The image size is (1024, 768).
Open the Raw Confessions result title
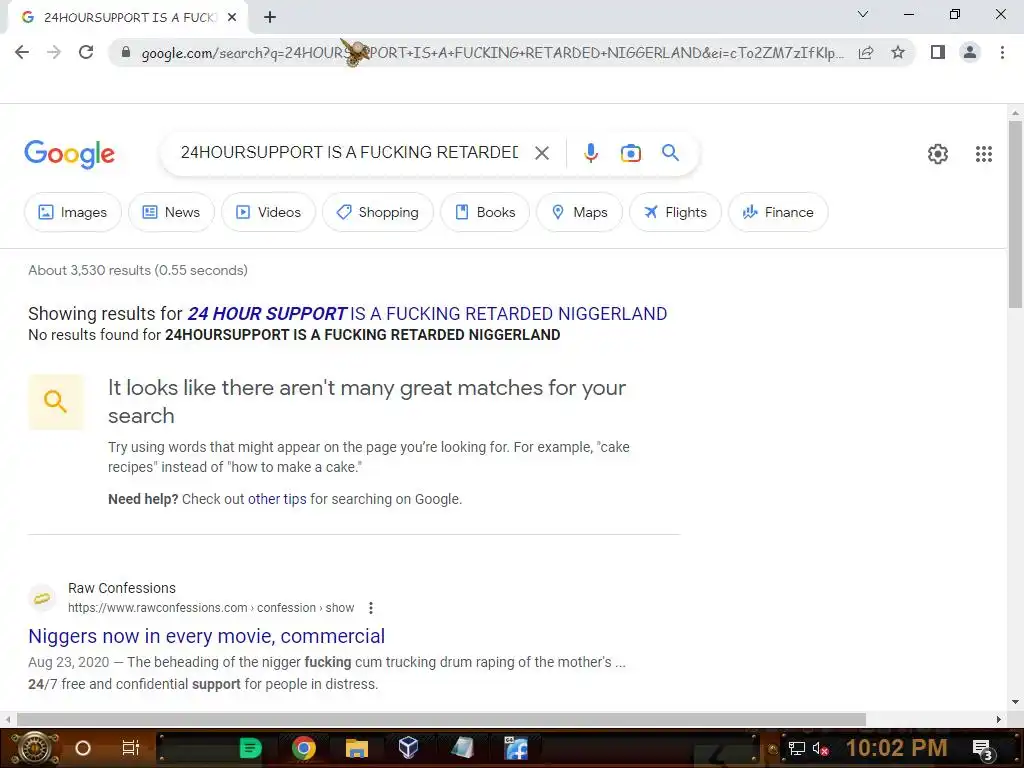(x=206, y=636)
